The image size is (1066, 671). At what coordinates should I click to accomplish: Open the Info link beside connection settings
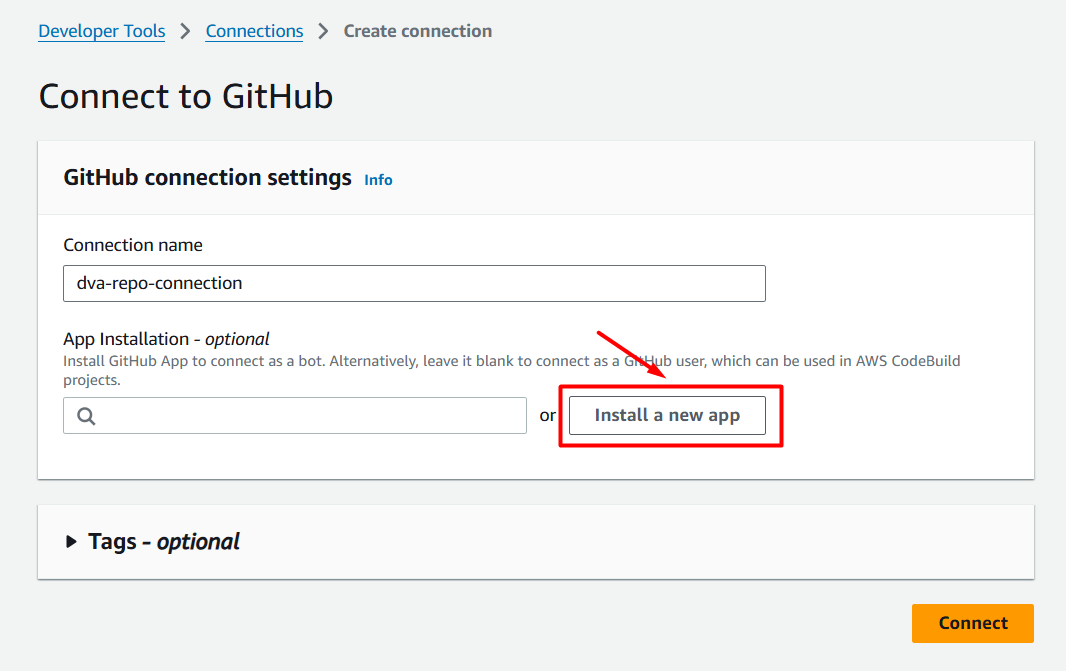click(x=378, y=180)
